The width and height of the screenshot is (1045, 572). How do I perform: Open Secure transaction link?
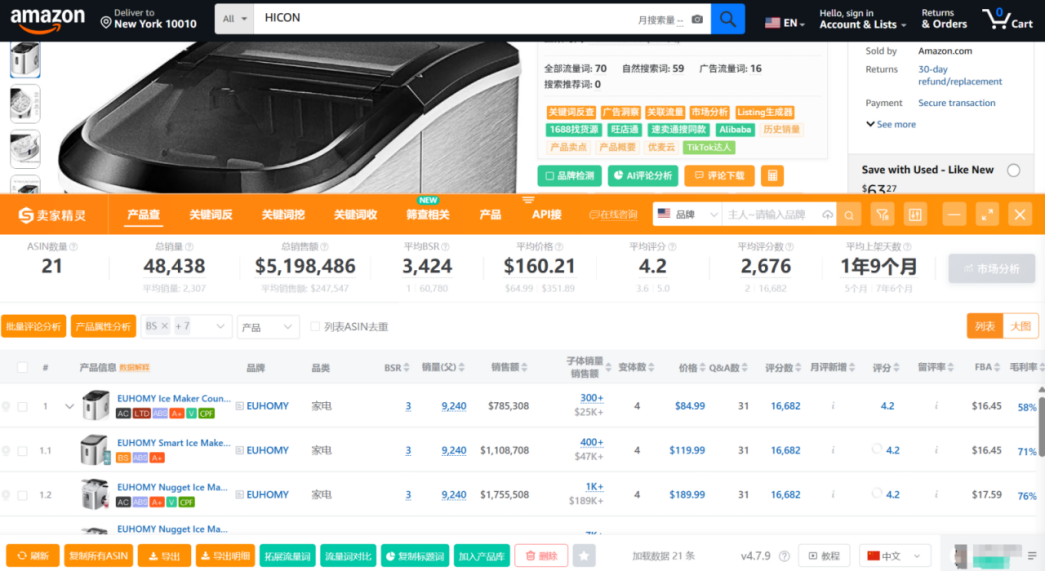pos(956,103)
